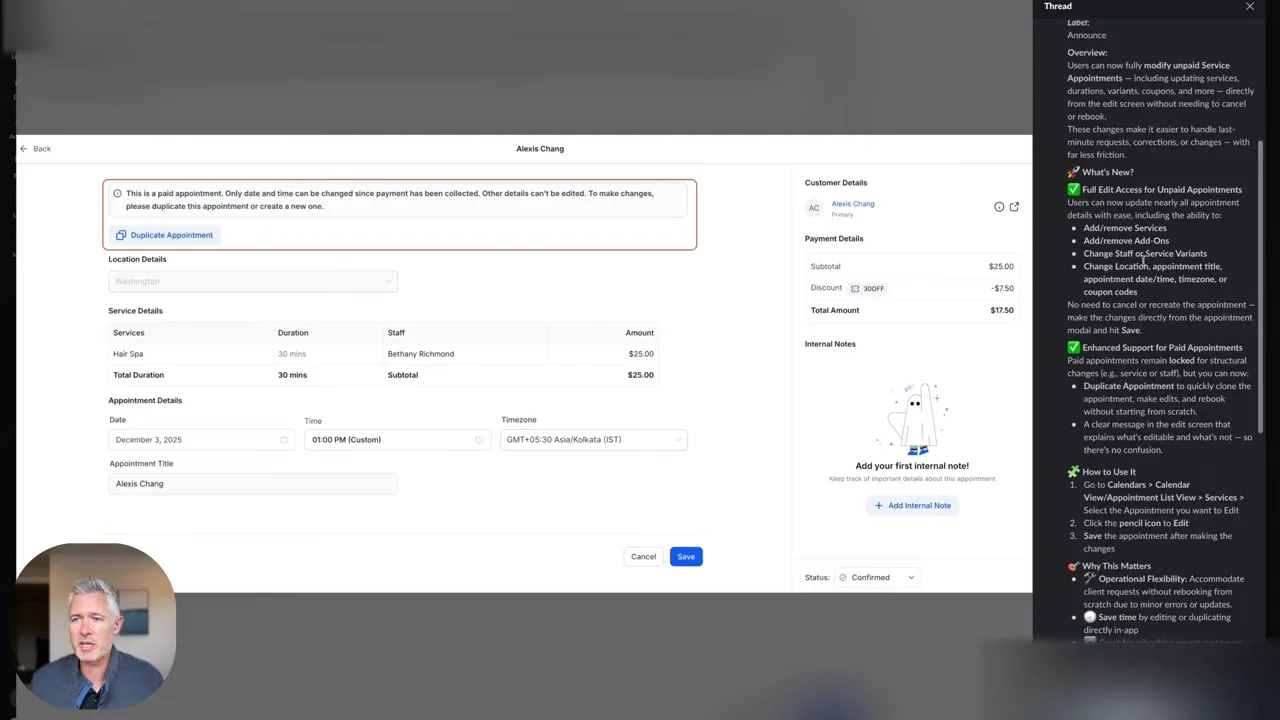Click the $17.50 total amount value
This screenshot has width=1280, height=720.
tap(1002, 311)
